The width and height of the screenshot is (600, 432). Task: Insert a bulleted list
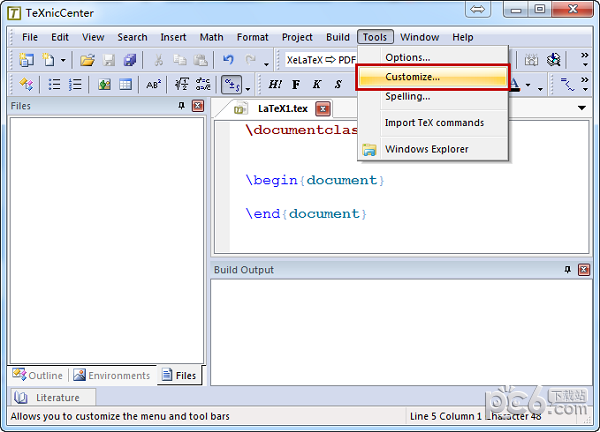54,84
